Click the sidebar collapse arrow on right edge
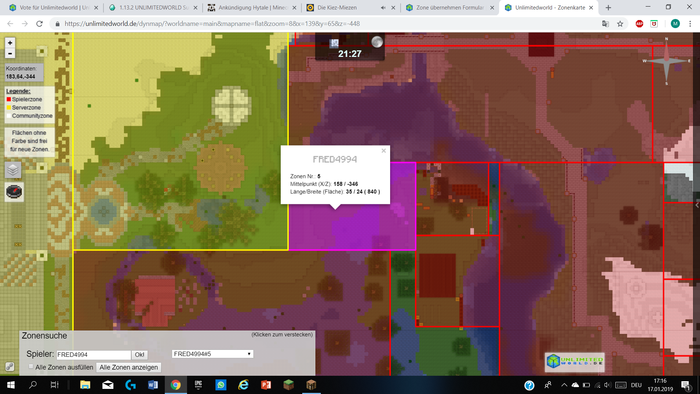Screen dimensions: 700x394 pos(697,205)
